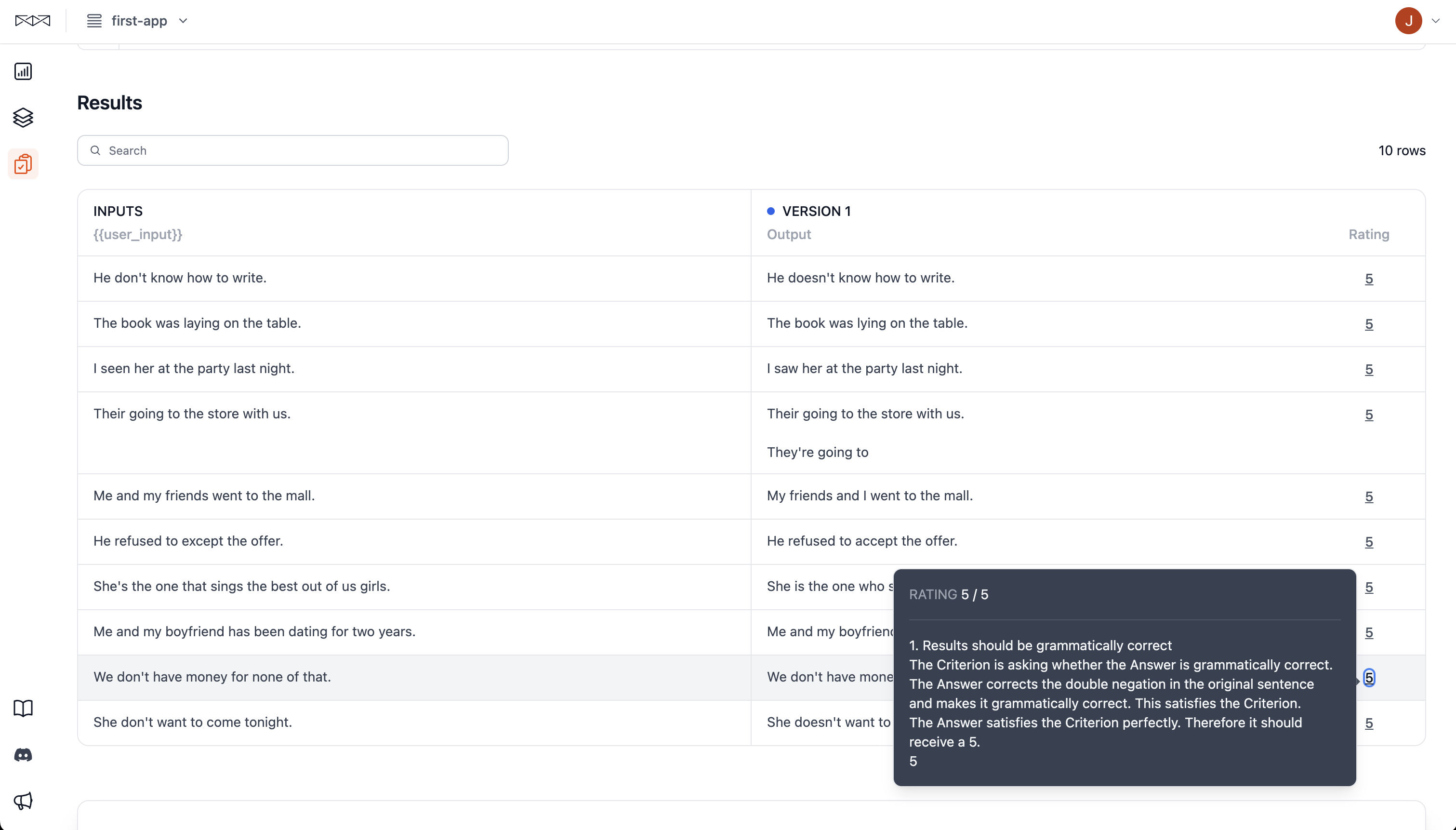
Task: Click the megaphone announcements icon
Action: tap(23, 801)
